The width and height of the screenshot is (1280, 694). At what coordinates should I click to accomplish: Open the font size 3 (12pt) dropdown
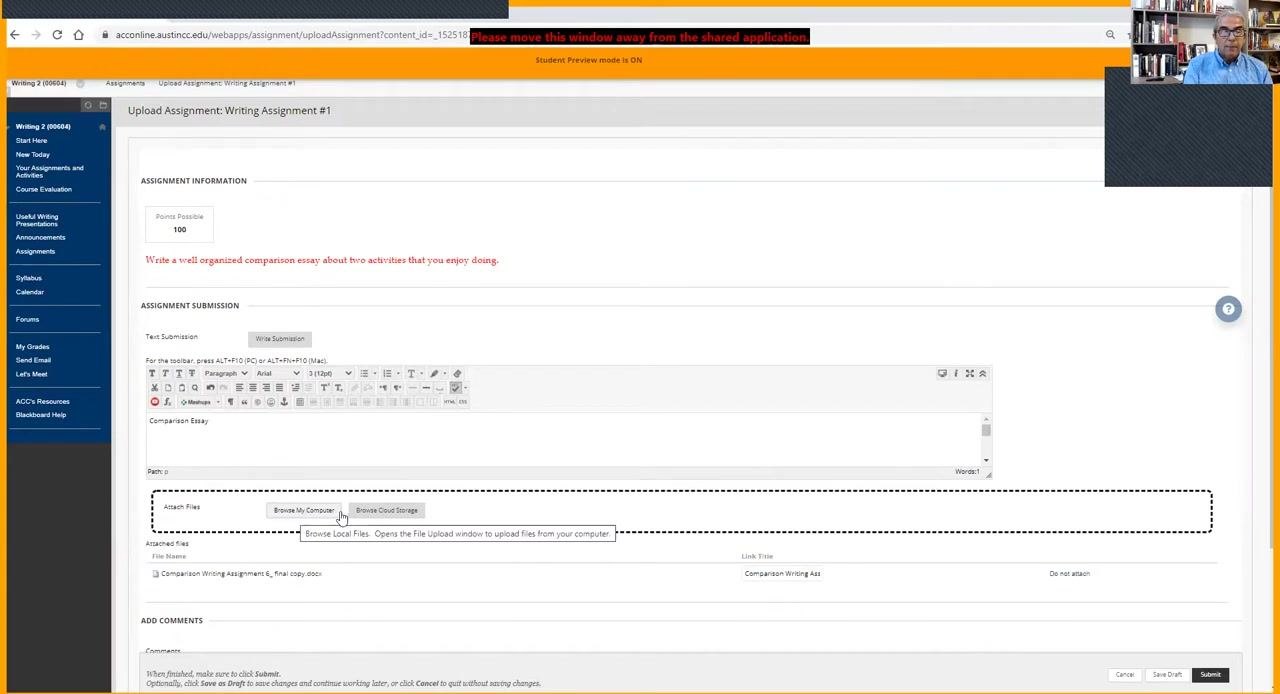[330, 373]
